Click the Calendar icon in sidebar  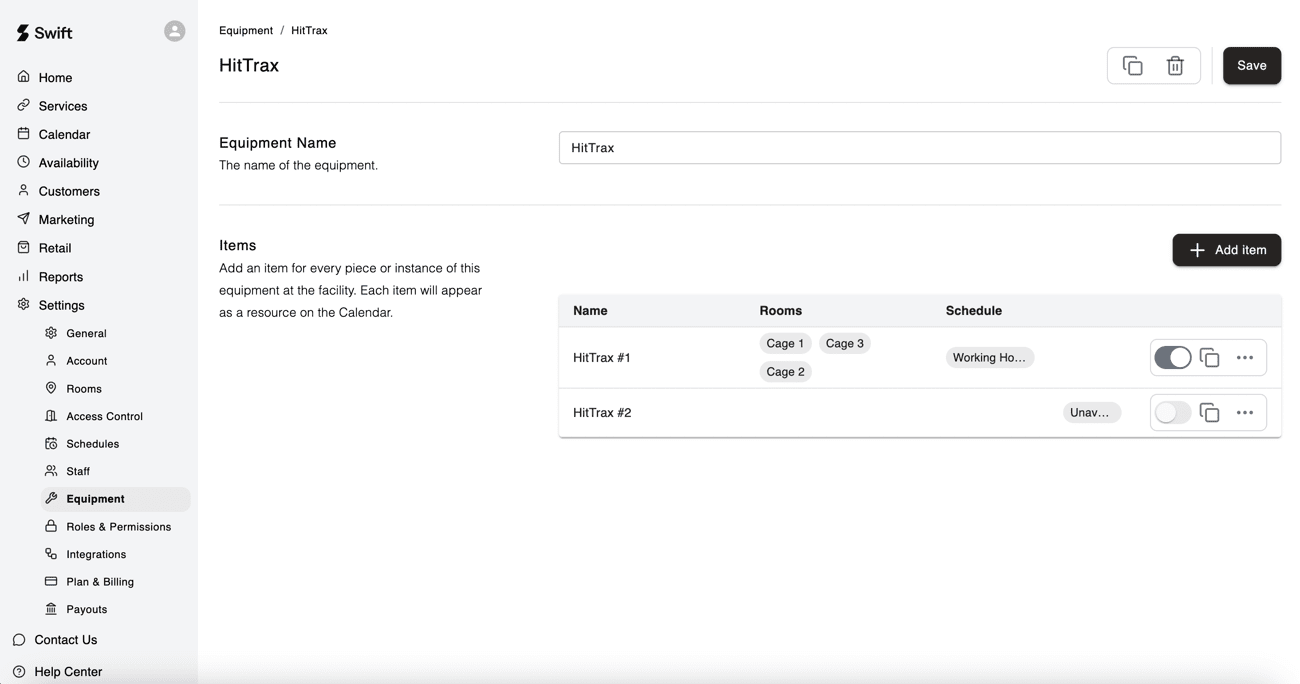point(24,133)
